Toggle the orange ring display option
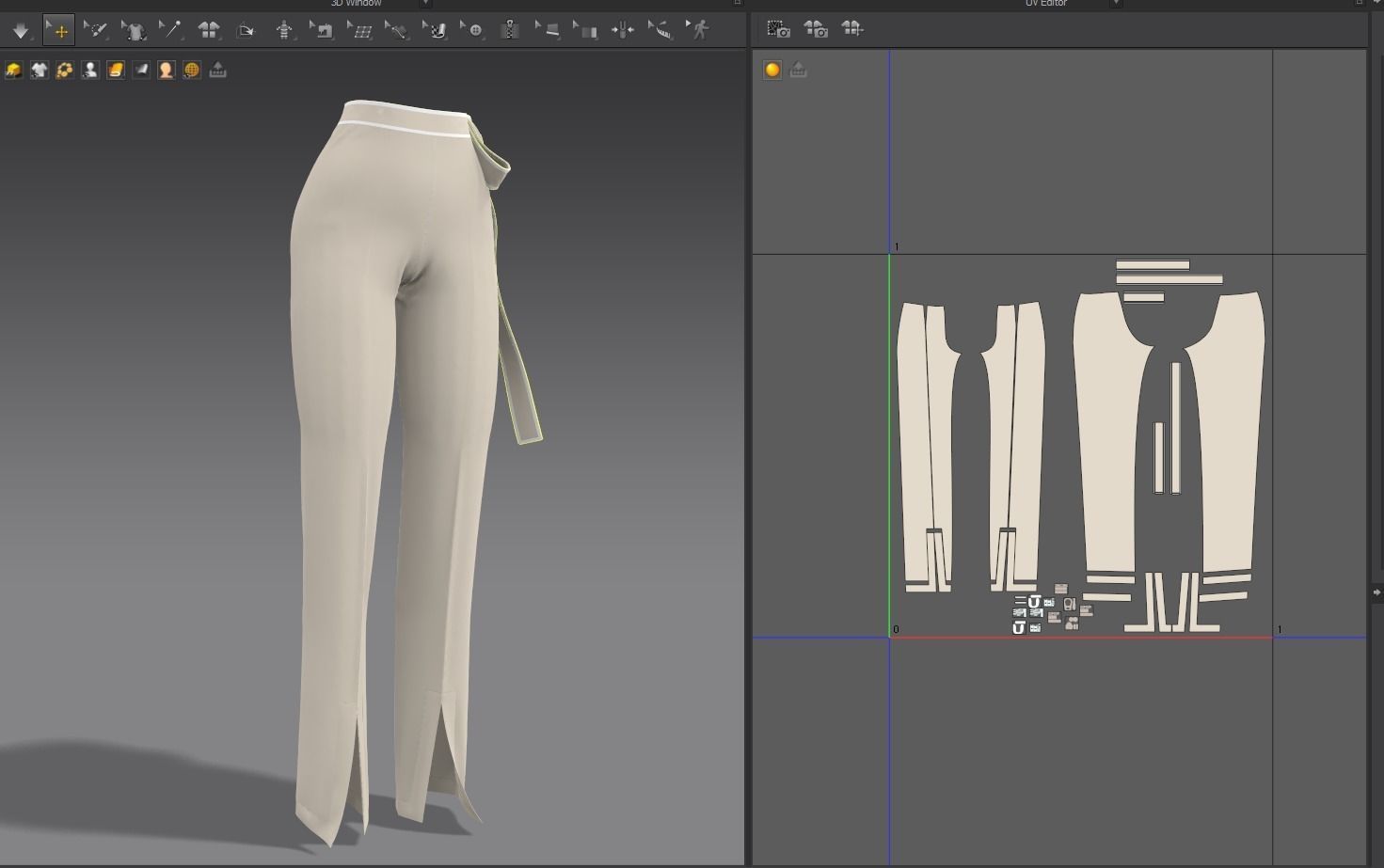Screen dimensions: 1384x868 [x=64, y=70]
